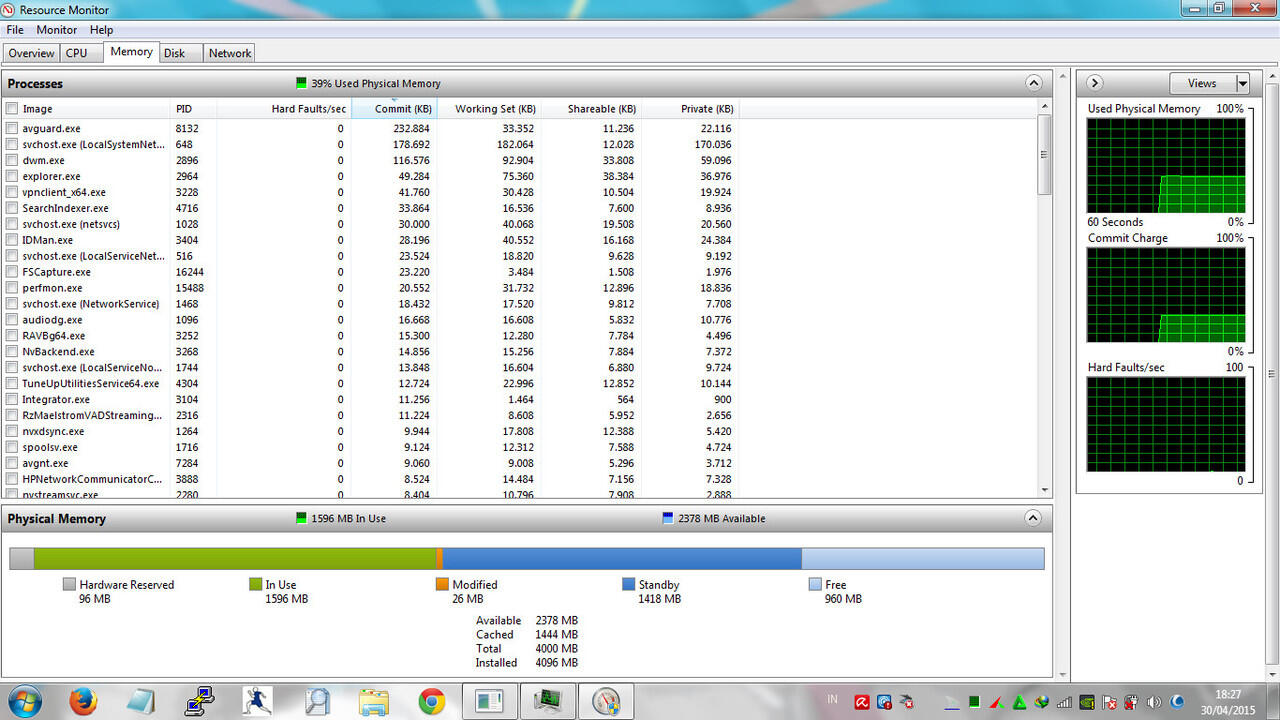Click the process list scroll-up arrow
The height and width of the screenshot is (720, 1280).
tap(1045, 106)
